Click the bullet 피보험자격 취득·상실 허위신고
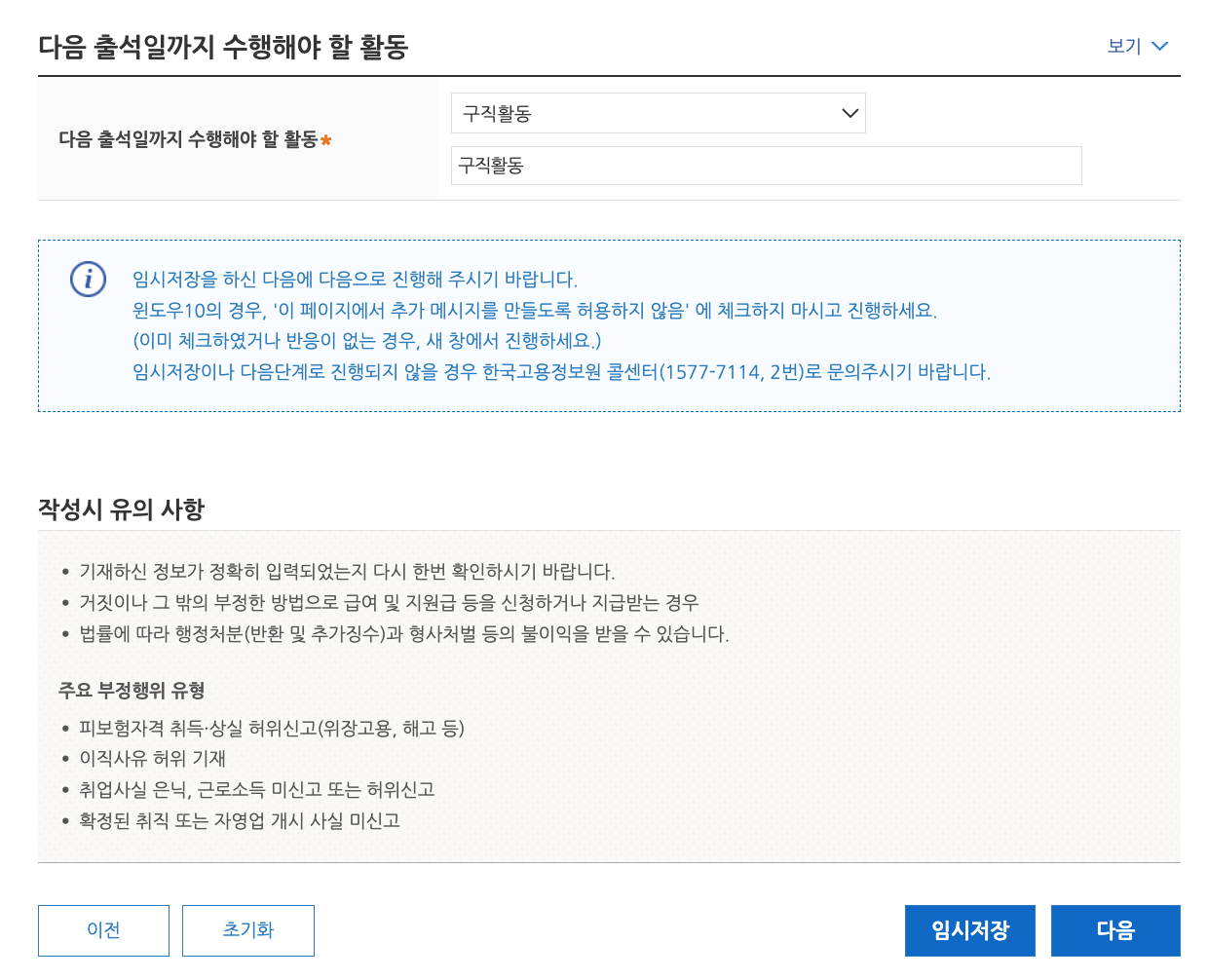The width and height of the screenshot is (1208, 980). [x=272, y=729]
